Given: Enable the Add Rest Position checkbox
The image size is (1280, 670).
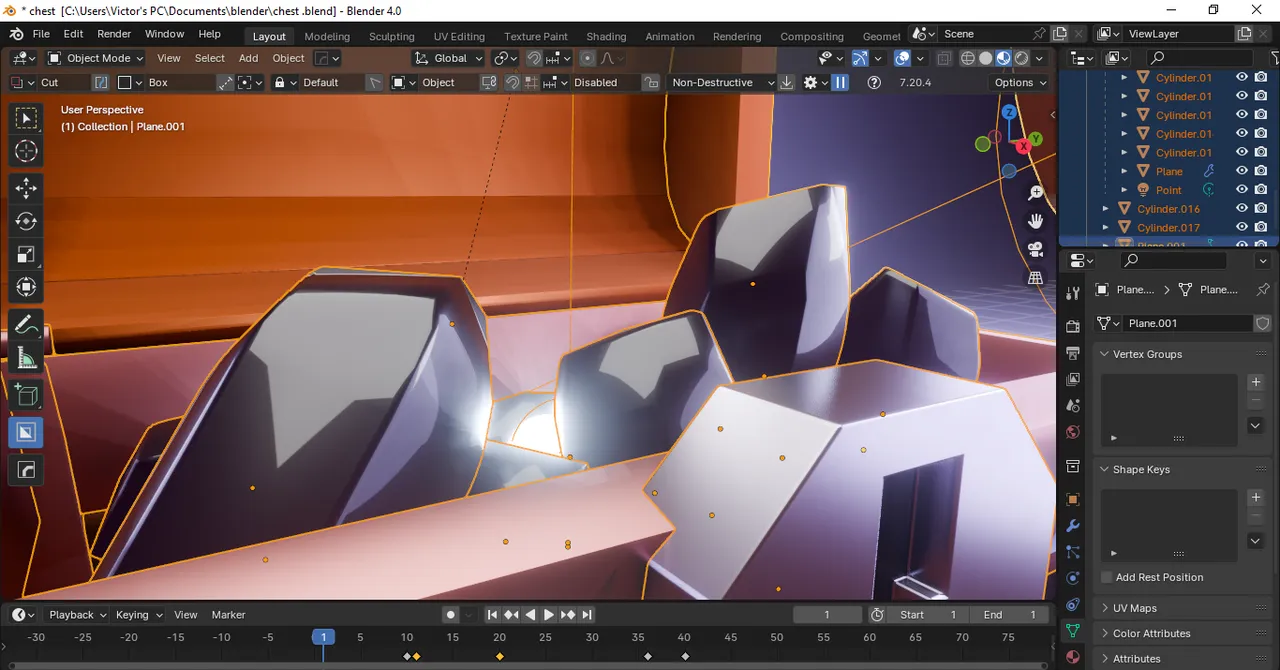Looking at the screenshot, I should (x=1107, y=577).
